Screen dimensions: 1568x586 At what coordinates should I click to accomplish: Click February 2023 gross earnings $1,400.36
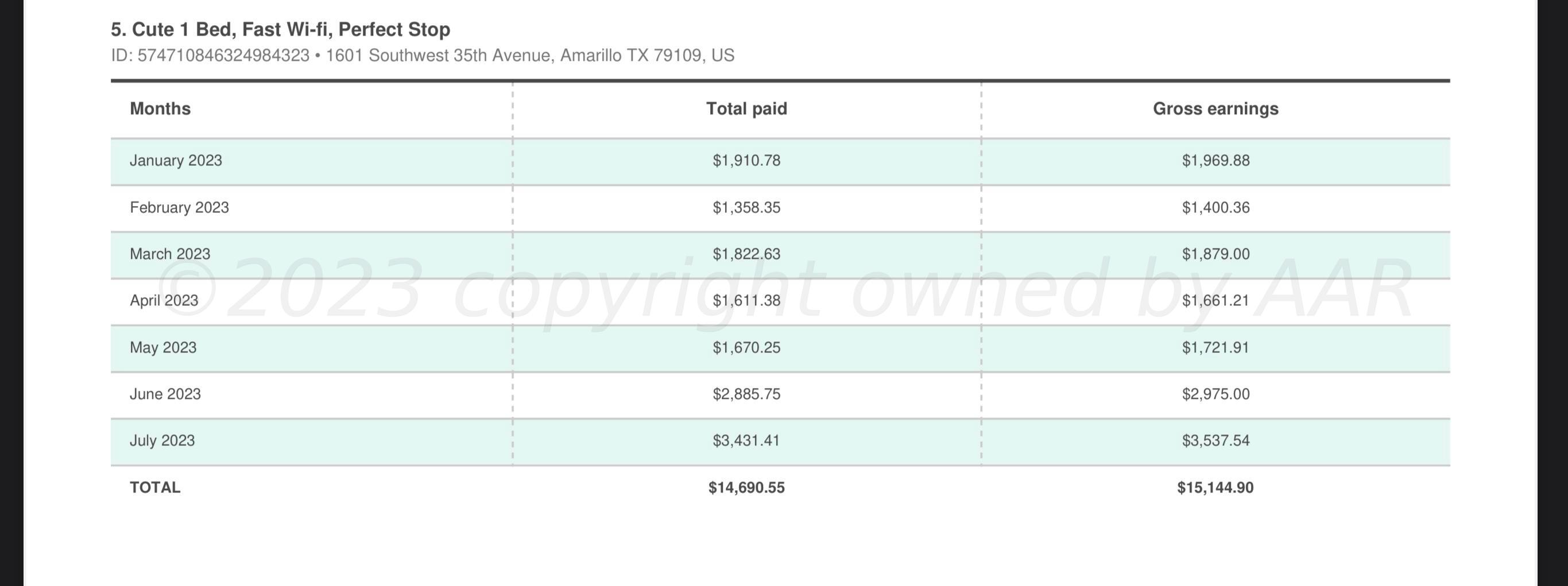pyautogui.click(x=1215, y=208)
